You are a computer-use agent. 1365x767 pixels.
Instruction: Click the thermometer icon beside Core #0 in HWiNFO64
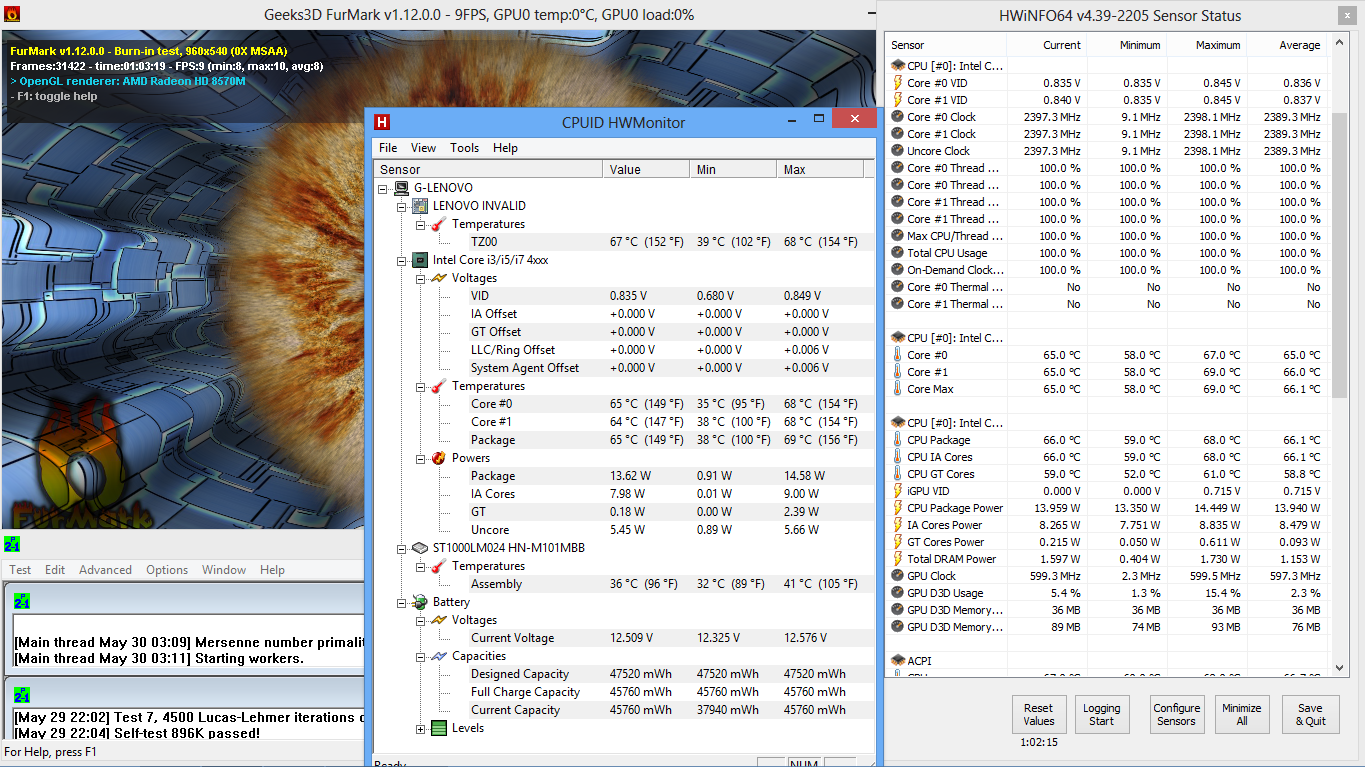(x=897, y=355)
